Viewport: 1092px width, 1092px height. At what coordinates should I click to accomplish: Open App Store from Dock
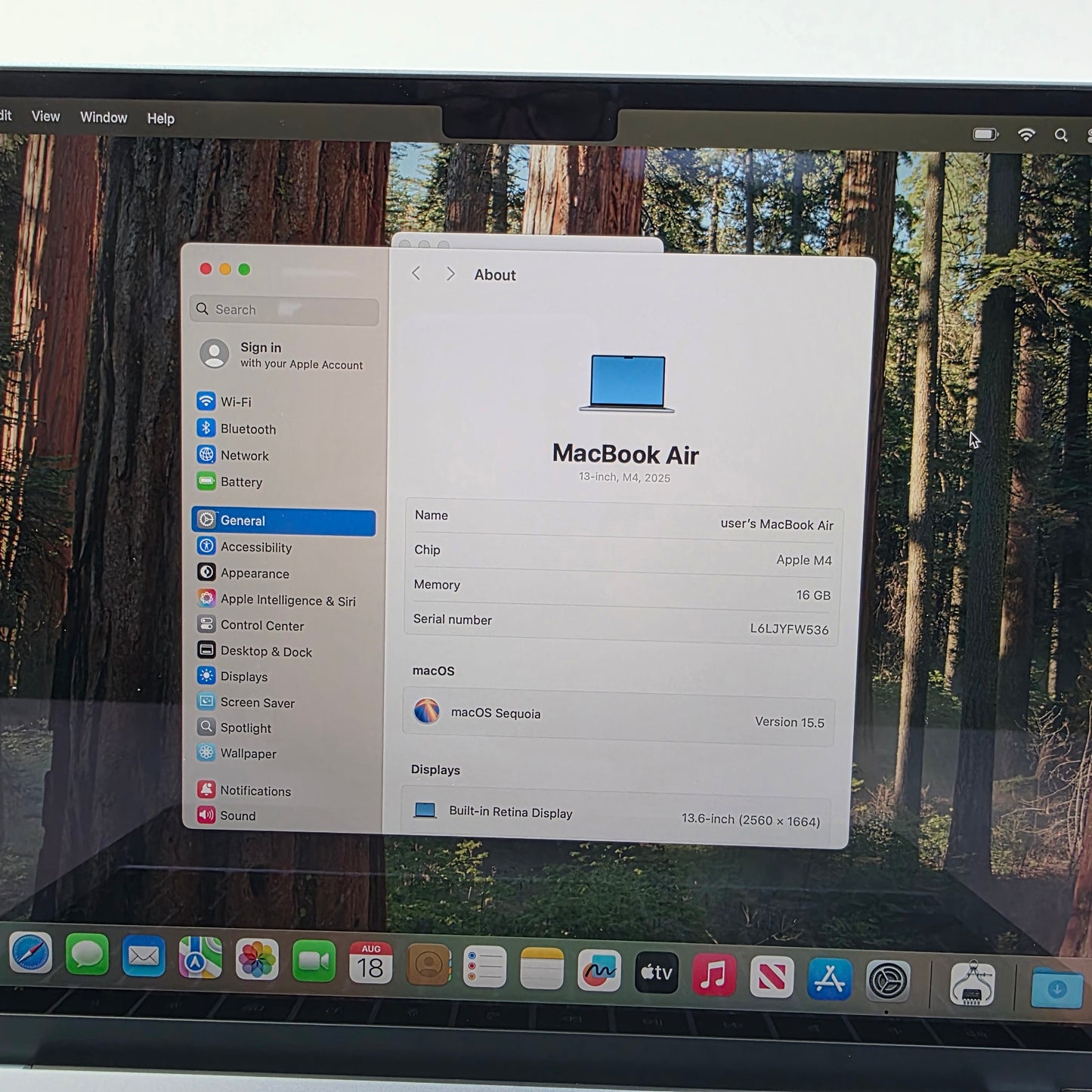829,979
